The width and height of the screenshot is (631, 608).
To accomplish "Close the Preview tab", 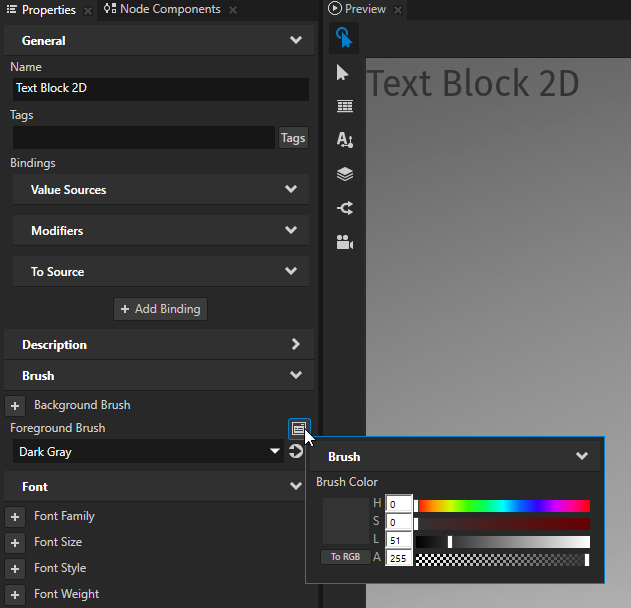I will tap(398, 10).
